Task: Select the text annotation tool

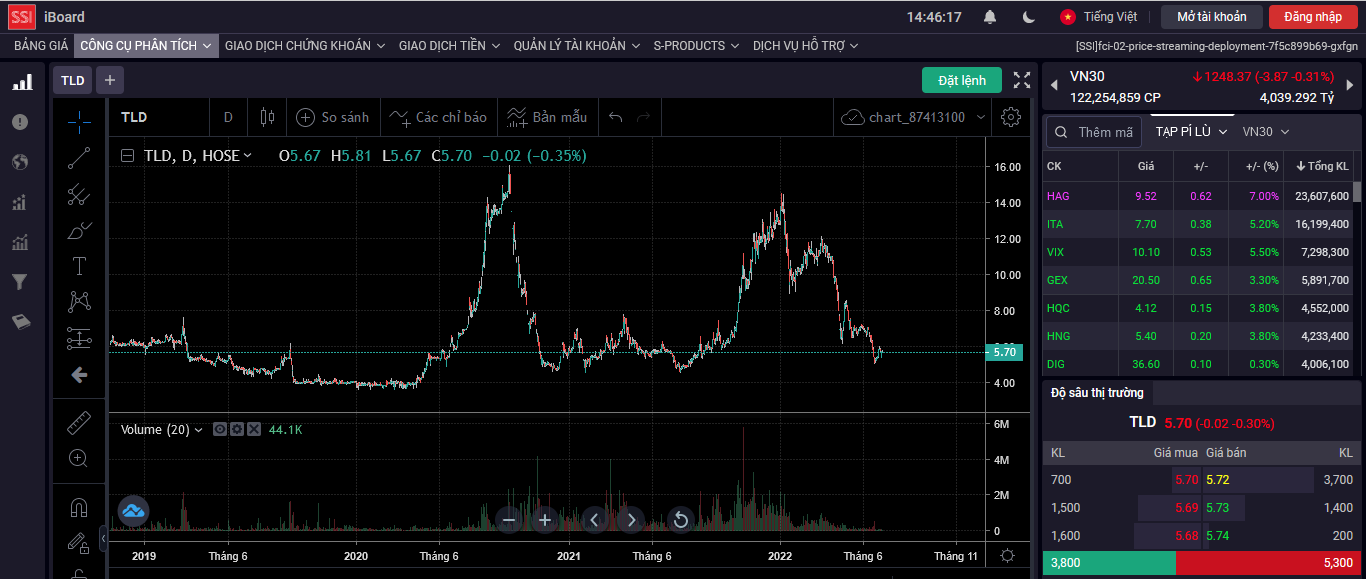Action: (79, 266)
